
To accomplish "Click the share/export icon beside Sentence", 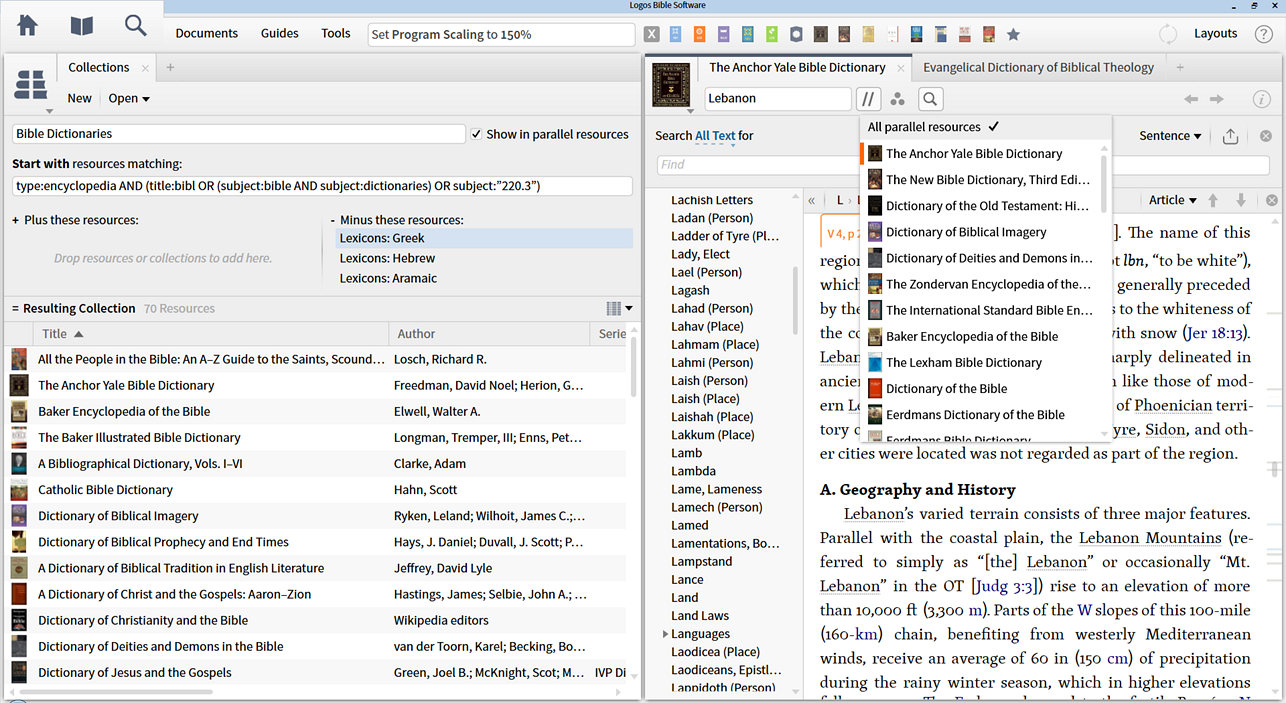I will (1230, 136).
